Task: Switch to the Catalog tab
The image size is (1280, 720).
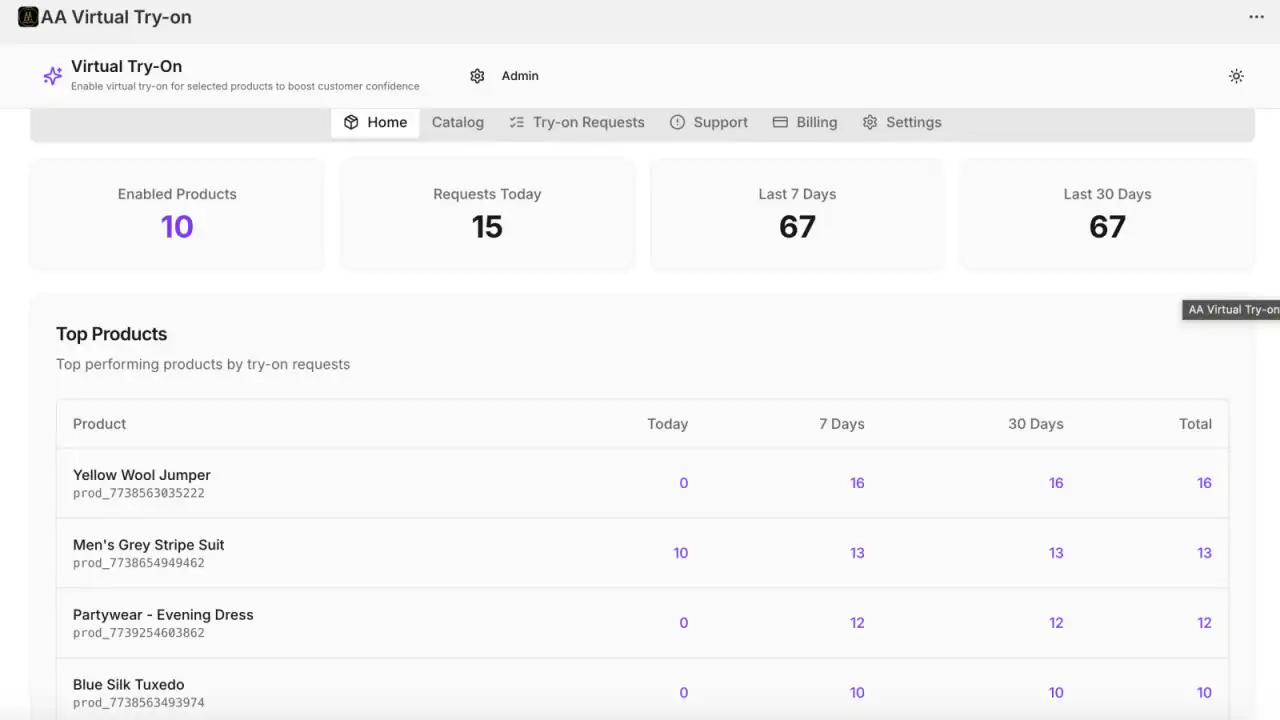Action: pyautogui.click(x=457, y=122)
